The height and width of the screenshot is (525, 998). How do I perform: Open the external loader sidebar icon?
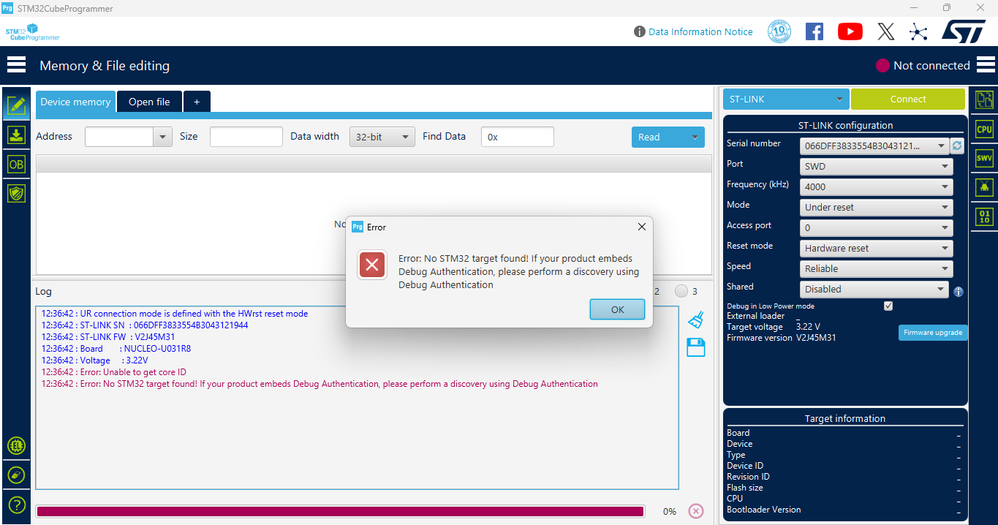[17, 475]
